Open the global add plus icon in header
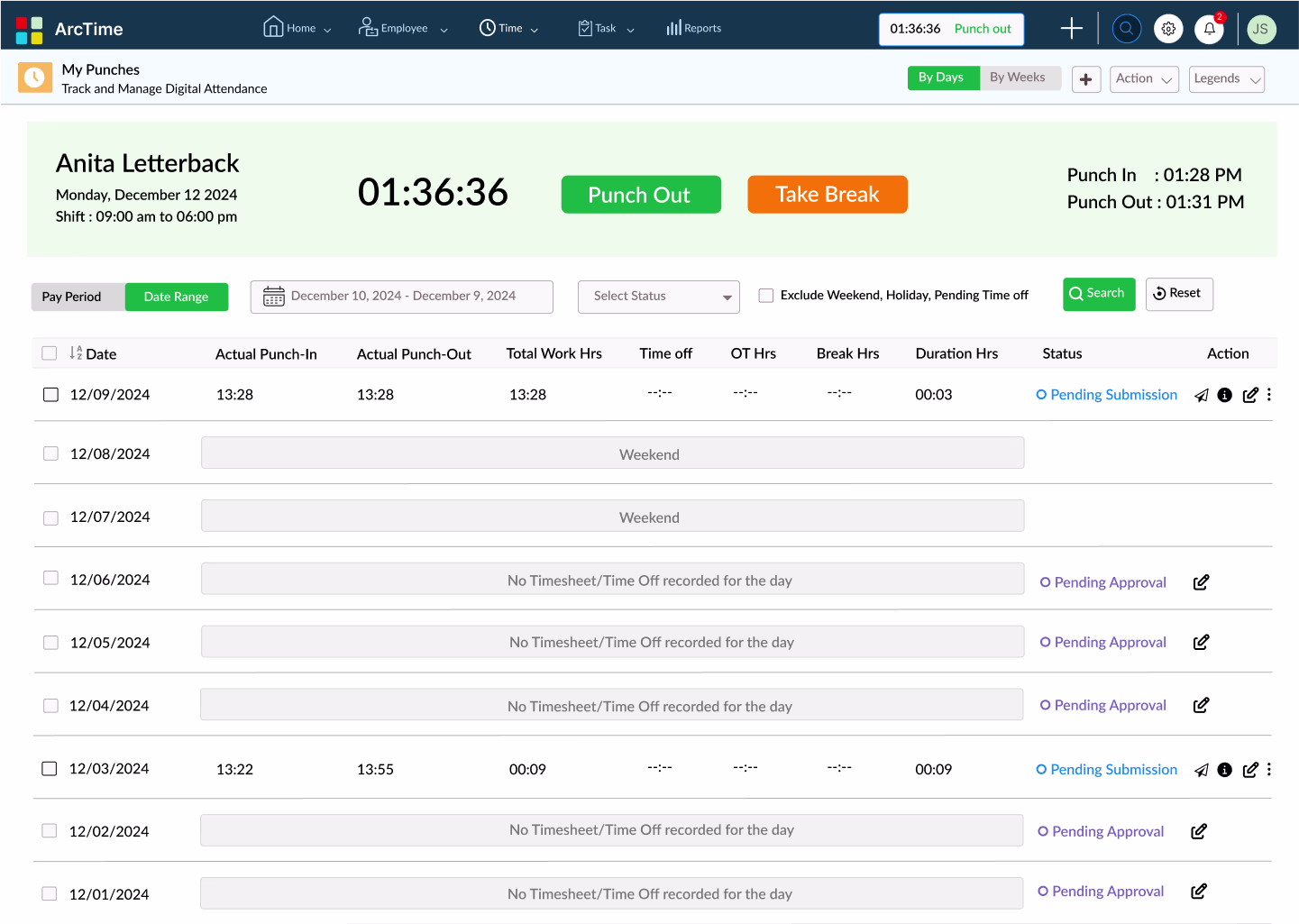Image resolution: width=1299 pixels, height=924 pixels. tap(1071, 29)
